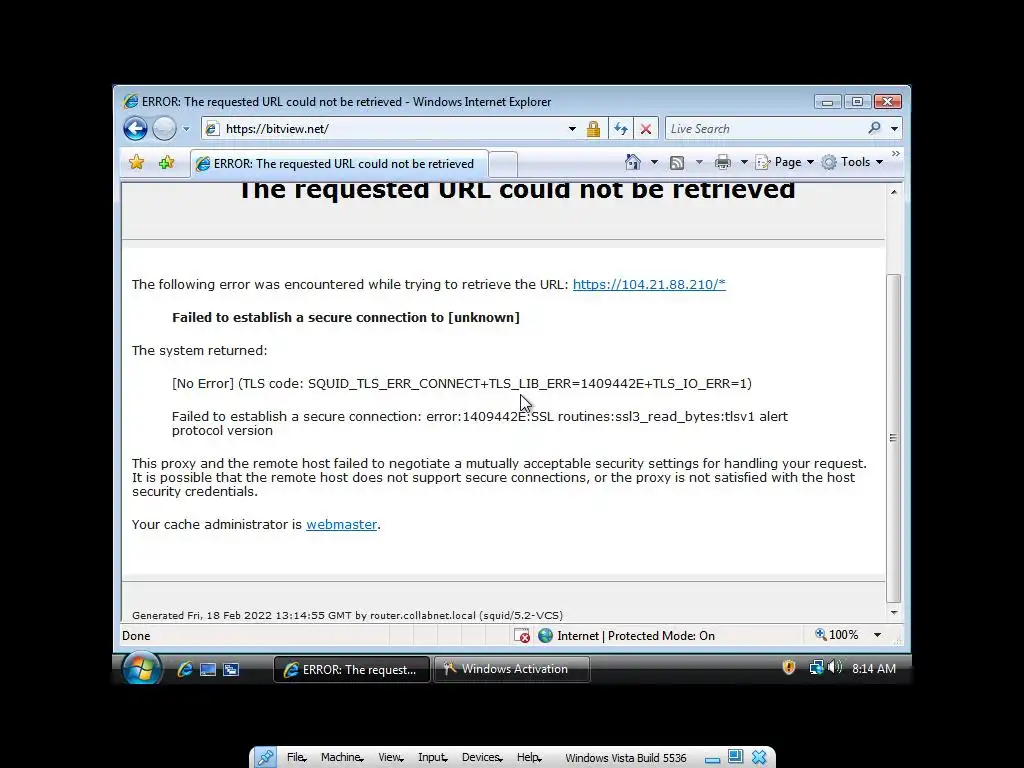Click the Stop loading red X icon
The height and width of the screenshot is (768, 1024).
click(x=646, y=129)
